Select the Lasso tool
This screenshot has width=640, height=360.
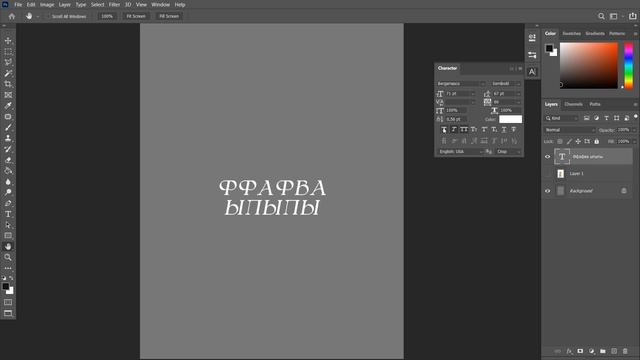(8, 62)
